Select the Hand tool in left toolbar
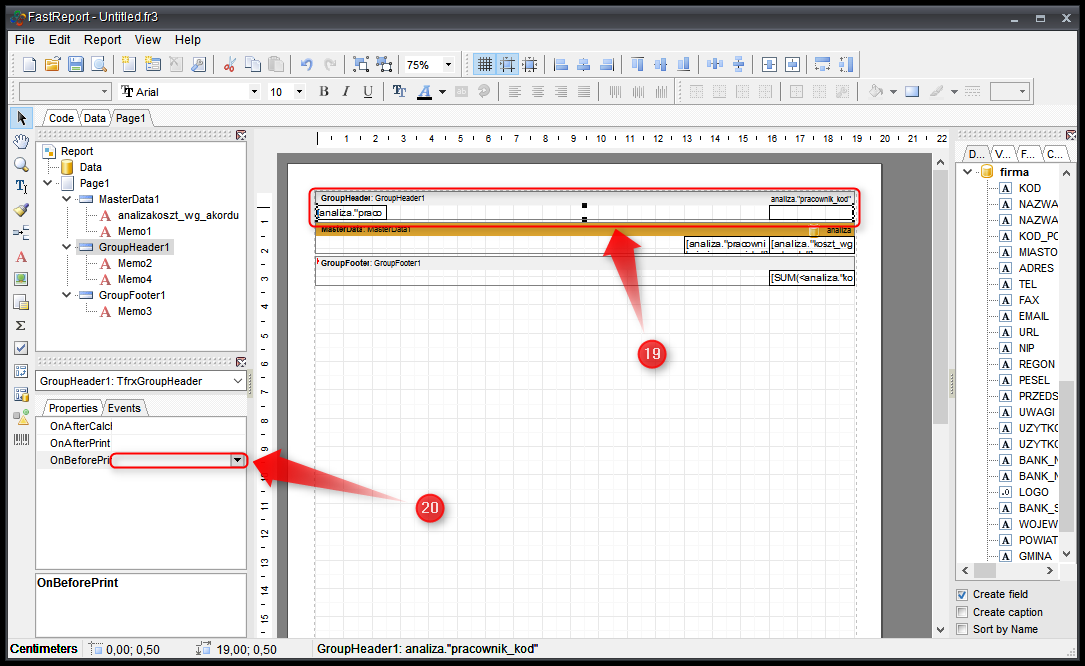Image resolution: width=1085 pixels, height=666 pixels. click(21, 141)
